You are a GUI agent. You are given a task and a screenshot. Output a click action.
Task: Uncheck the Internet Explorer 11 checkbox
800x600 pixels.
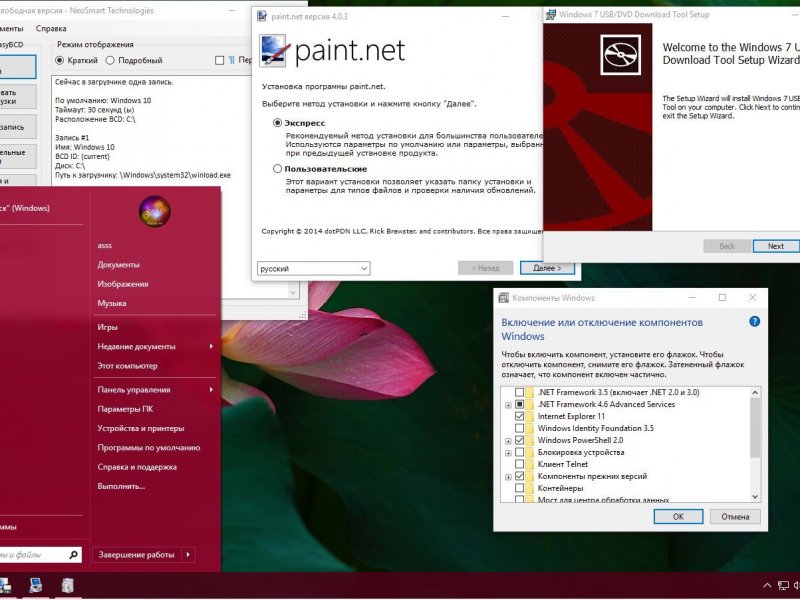pyautogui.click(x=519, y=416)
